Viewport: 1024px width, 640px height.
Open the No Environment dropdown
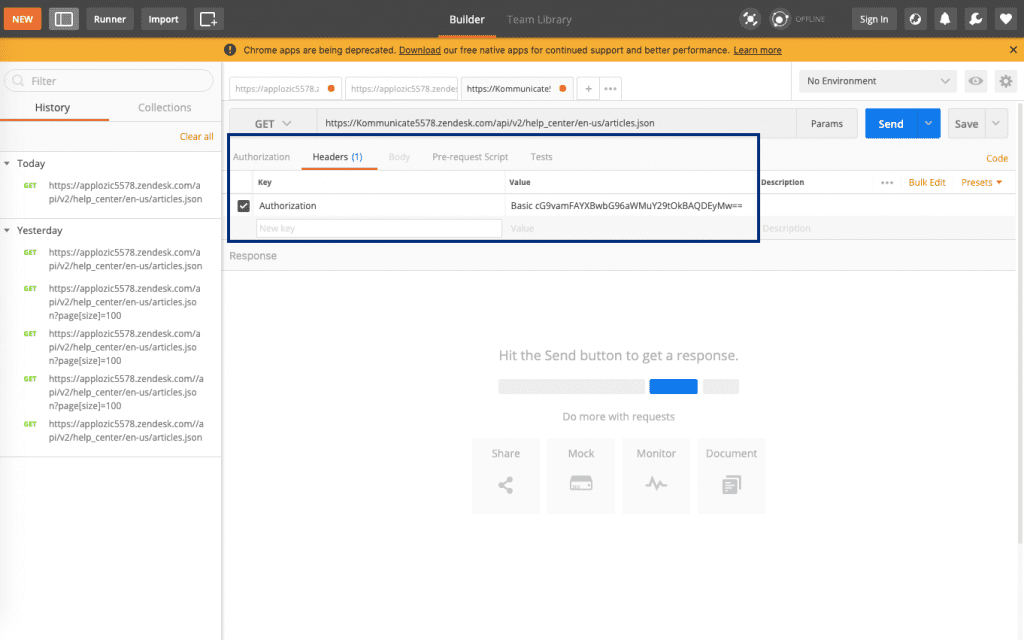878,81
